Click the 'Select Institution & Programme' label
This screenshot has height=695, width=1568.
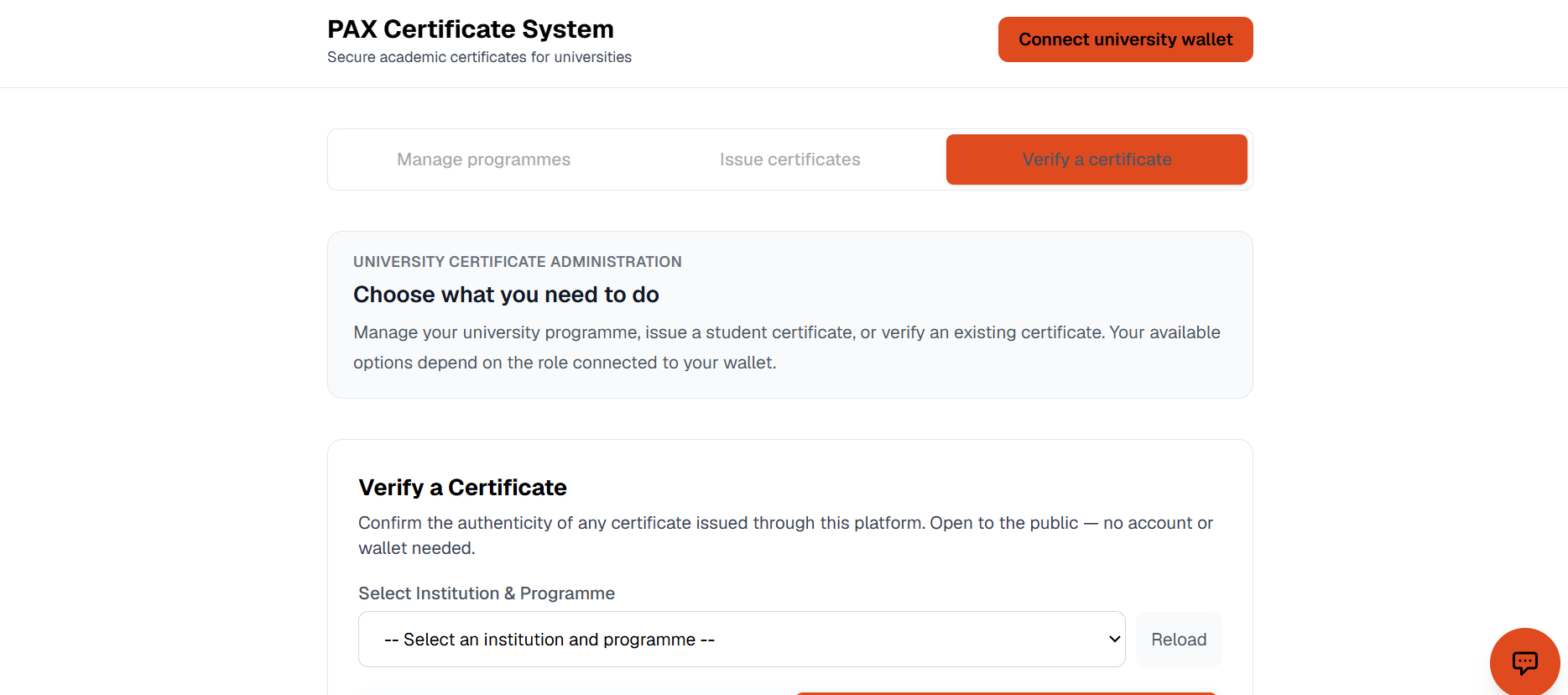point(487,593)
